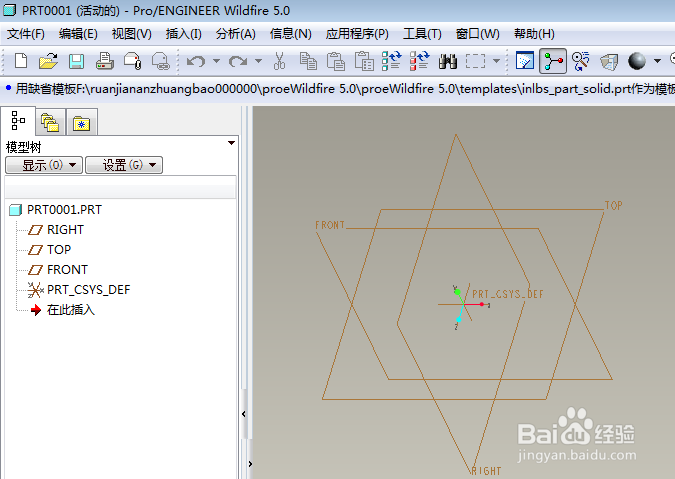Switch to the Model Tree navigator tab

tap(18, 121)
